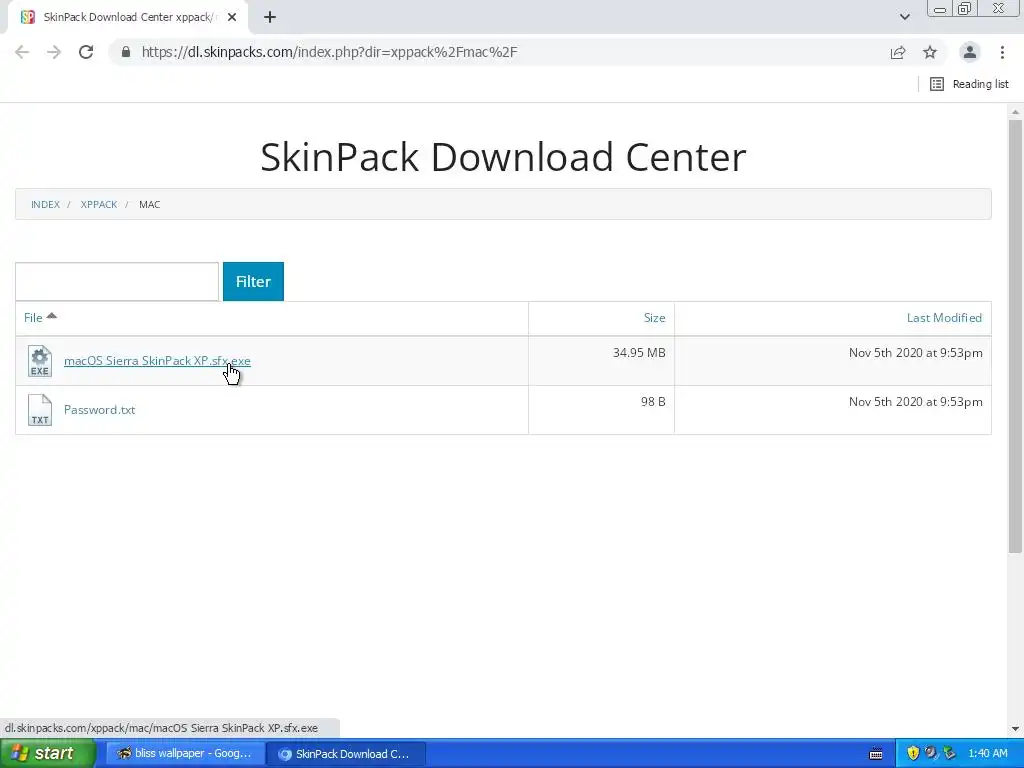Go to XPPACK in the breadcrumb

click(x=99, y=204)
